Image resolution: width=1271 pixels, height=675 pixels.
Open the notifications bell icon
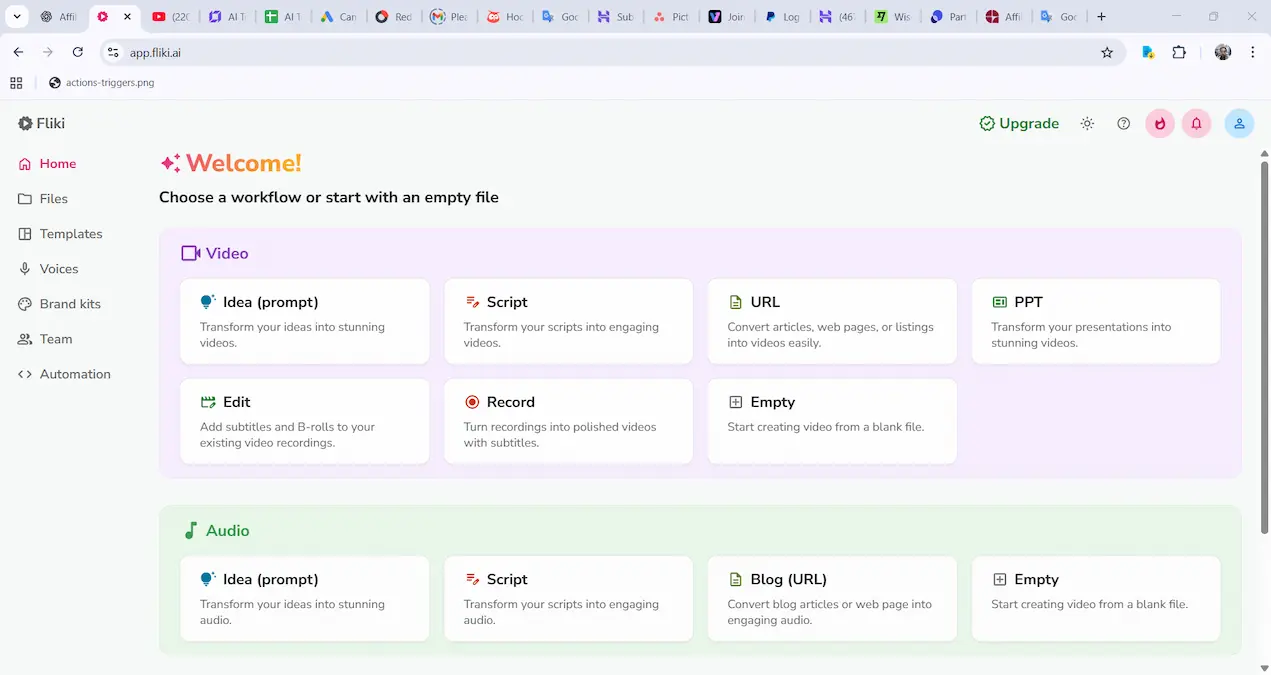1196,124
